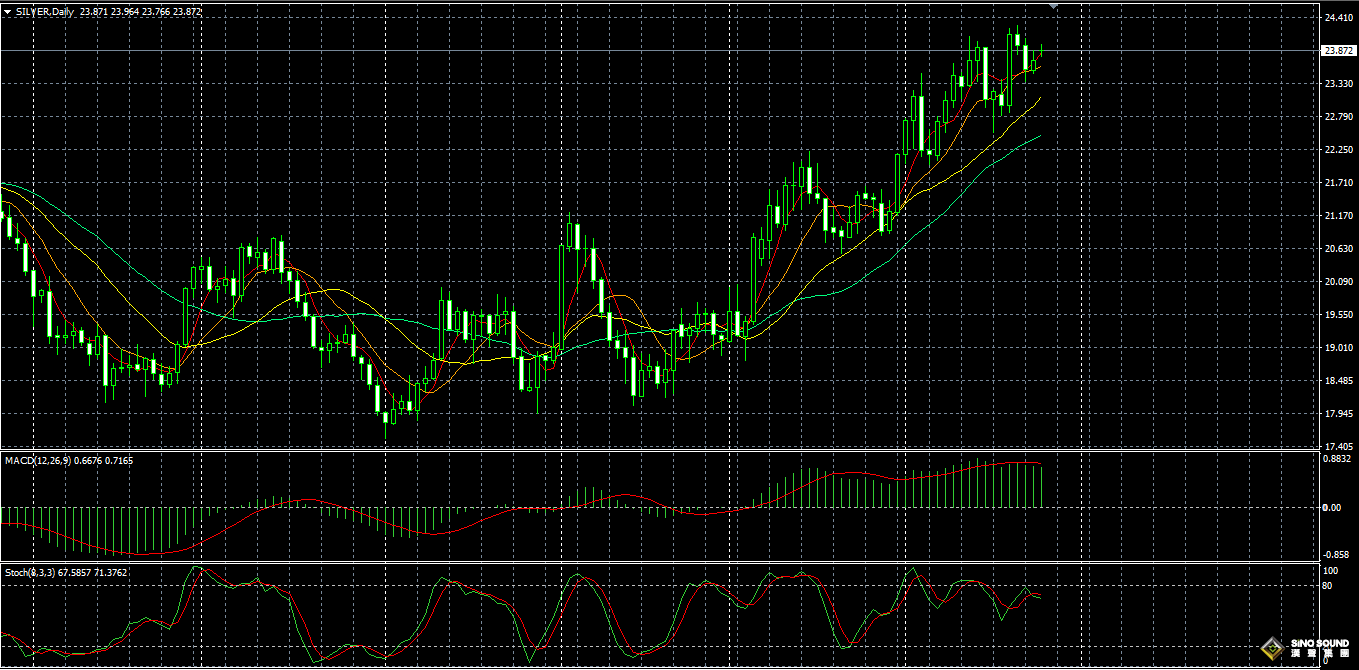Click the chart shift triangle marker at top
Screen dimensions: 1359x670
tap(1052, 6)
